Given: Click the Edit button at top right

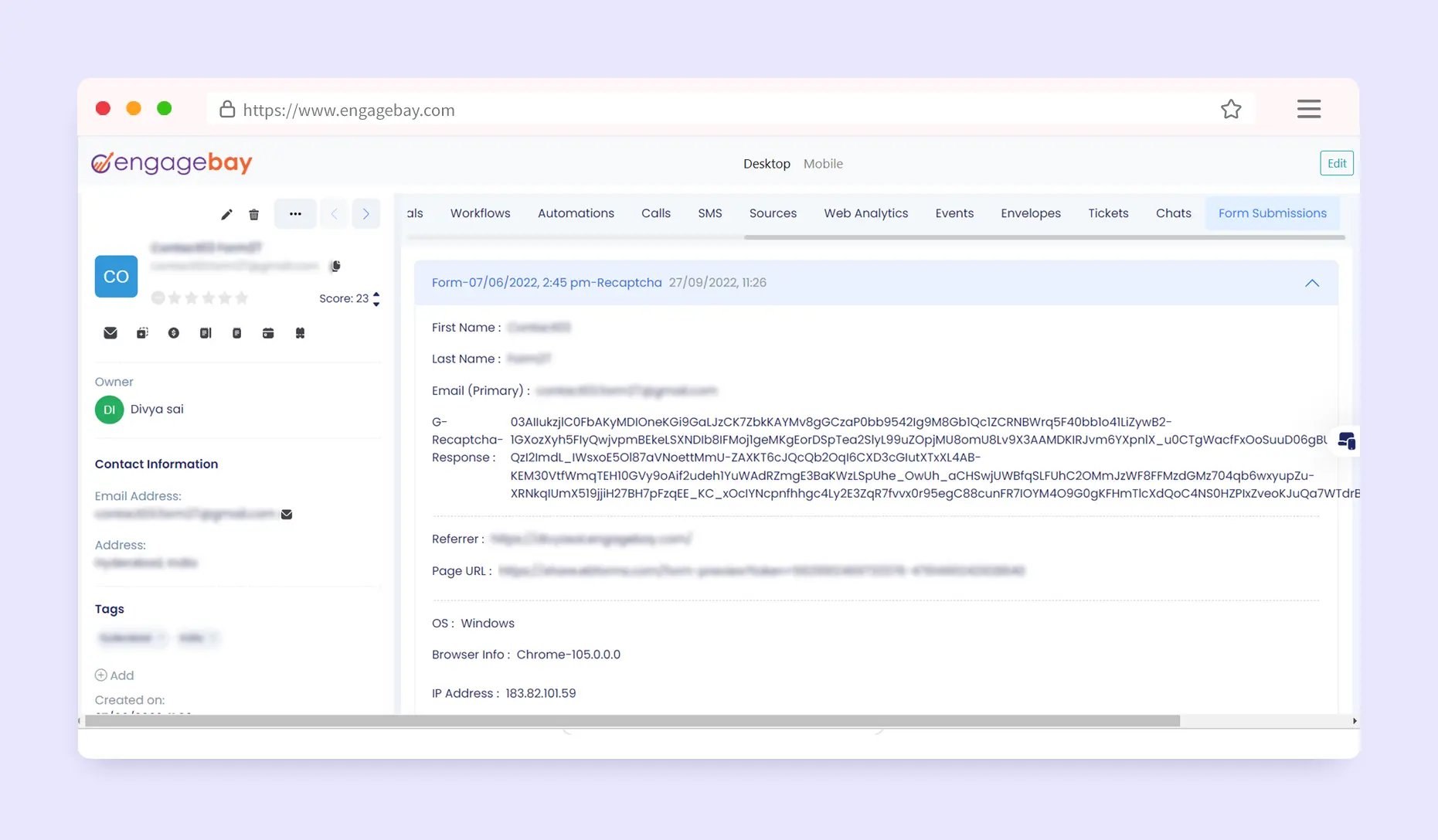Looking at the screenshot, I should click(x=1337, y=163).
